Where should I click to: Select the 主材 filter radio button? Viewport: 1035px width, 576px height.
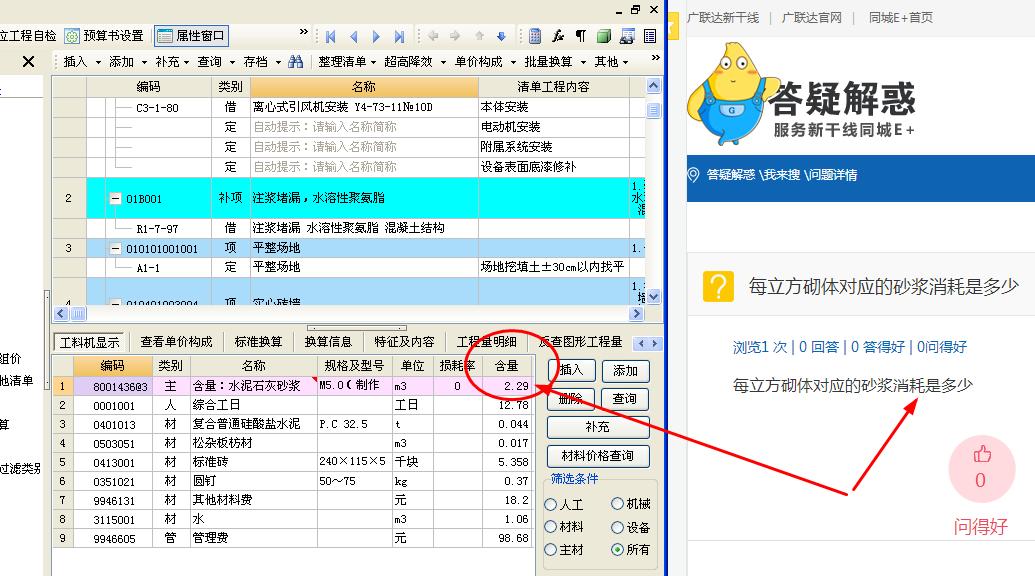(551, 549)
